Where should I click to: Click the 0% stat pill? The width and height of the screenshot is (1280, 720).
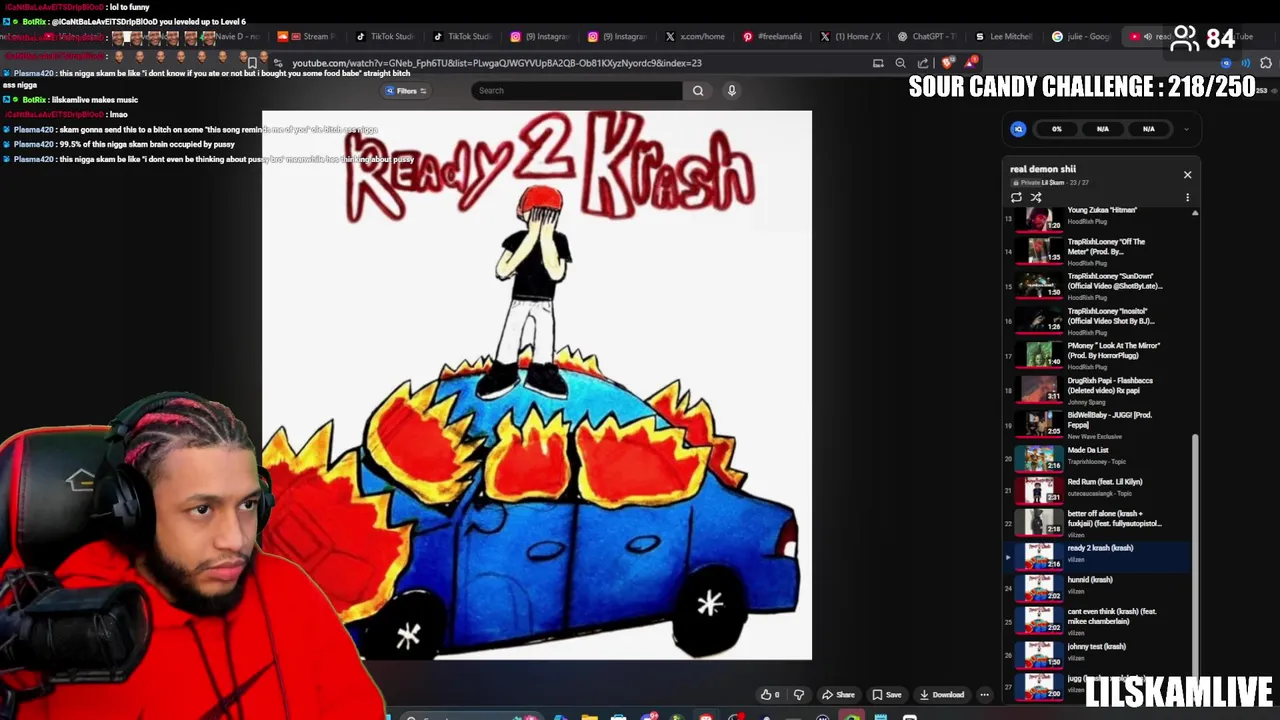tap(1056, 129)
